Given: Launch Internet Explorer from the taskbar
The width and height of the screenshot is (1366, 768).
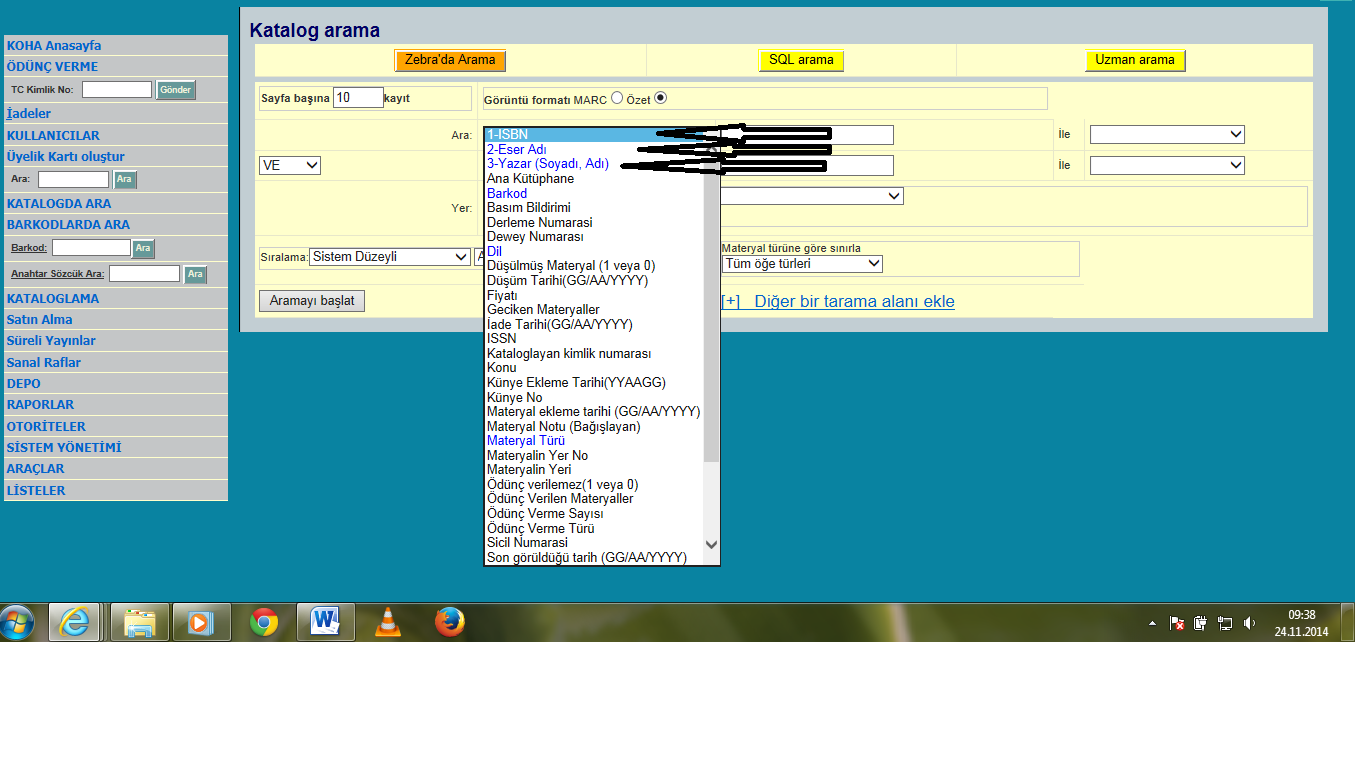Looking at the screenshot, I should pyautogui.click(x=75, y=622).
